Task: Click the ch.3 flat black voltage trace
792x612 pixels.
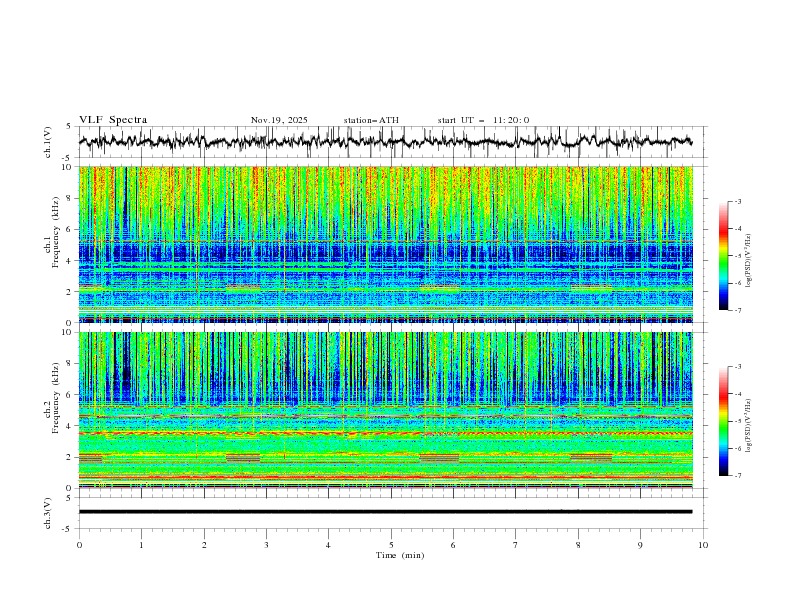Action: click(x=385, y=512)
